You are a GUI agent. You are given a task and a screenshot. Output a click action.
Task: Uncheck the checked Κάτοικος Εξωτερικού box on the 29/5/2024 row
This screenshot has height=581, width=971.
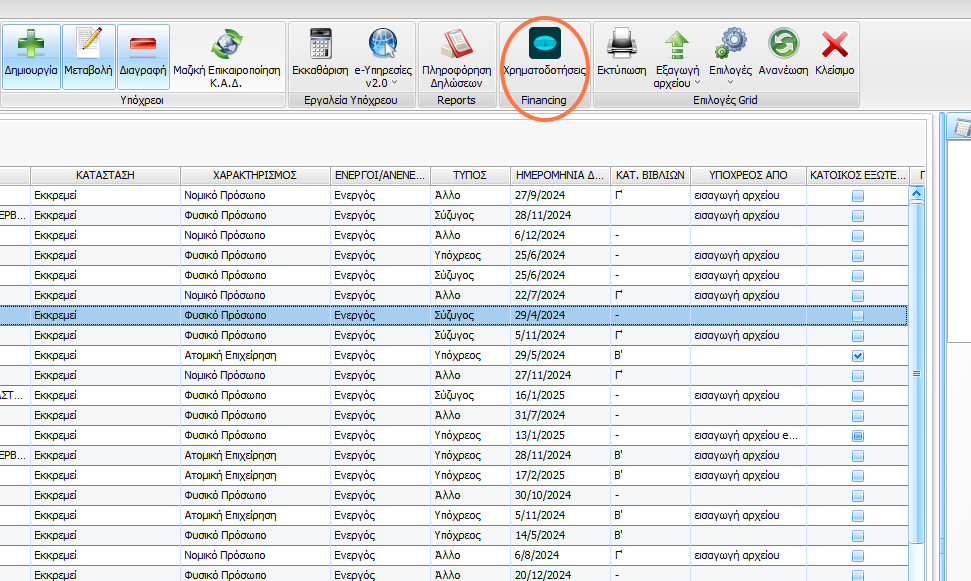click(858, 356)
